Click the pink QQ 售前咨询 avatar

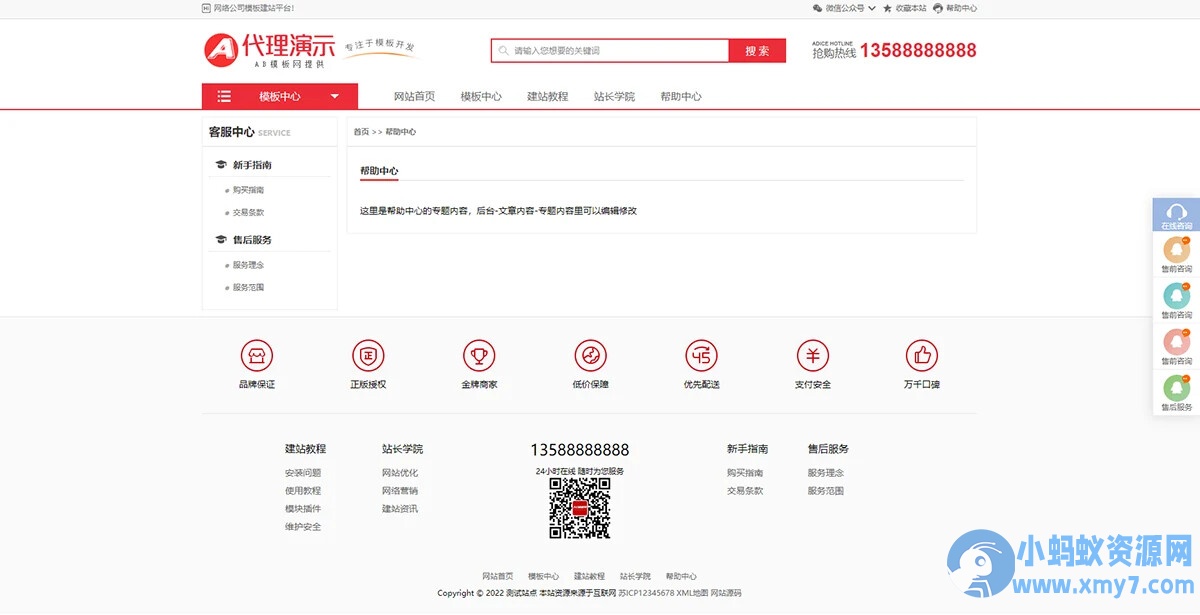click(1177, 341)
